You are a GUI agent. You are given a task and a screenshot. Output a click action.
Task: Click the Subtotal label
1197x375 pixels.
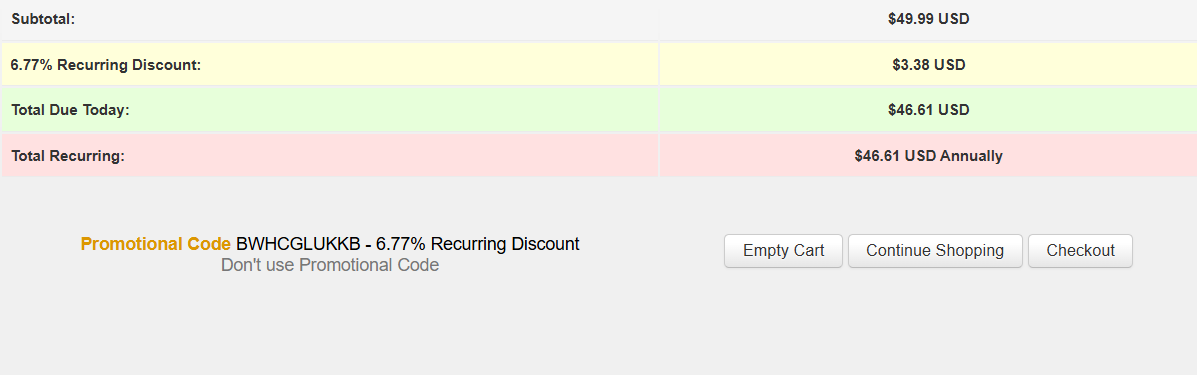[x=43, y=19]
